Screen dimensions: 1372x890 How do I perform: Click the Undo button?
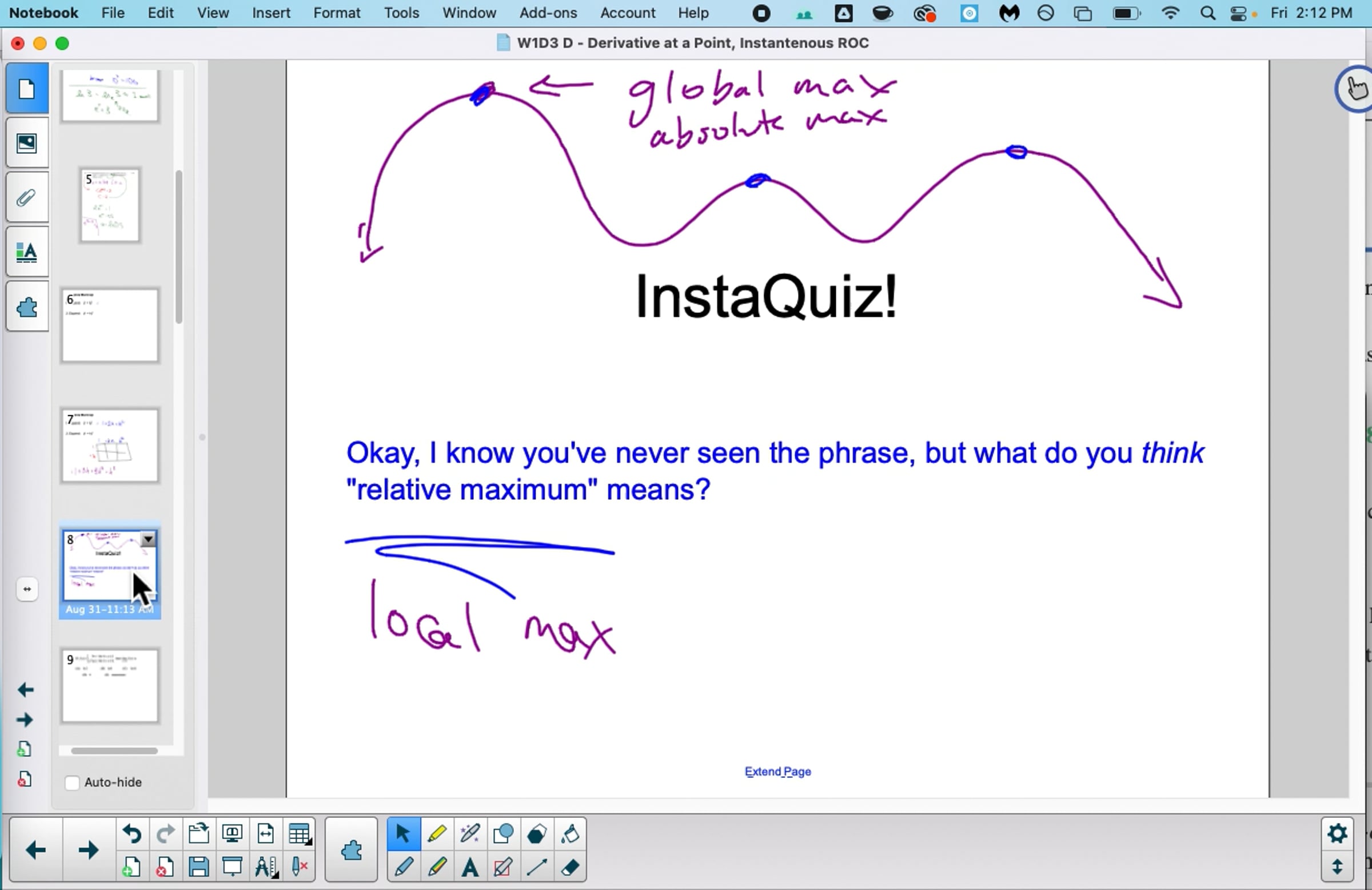[x=132, y=834]
